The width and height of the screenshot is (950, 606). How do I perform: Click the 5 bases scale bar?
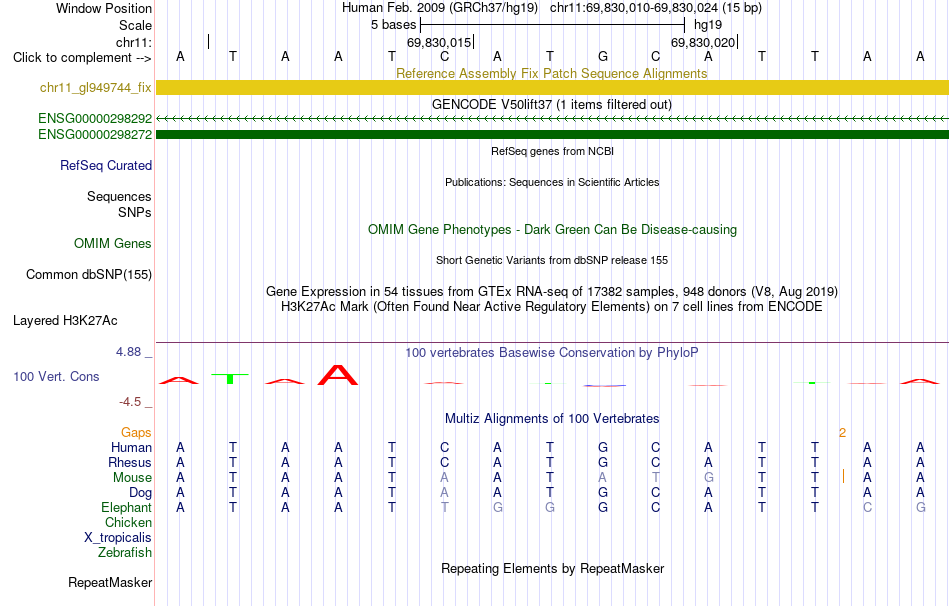pos(553,25)
